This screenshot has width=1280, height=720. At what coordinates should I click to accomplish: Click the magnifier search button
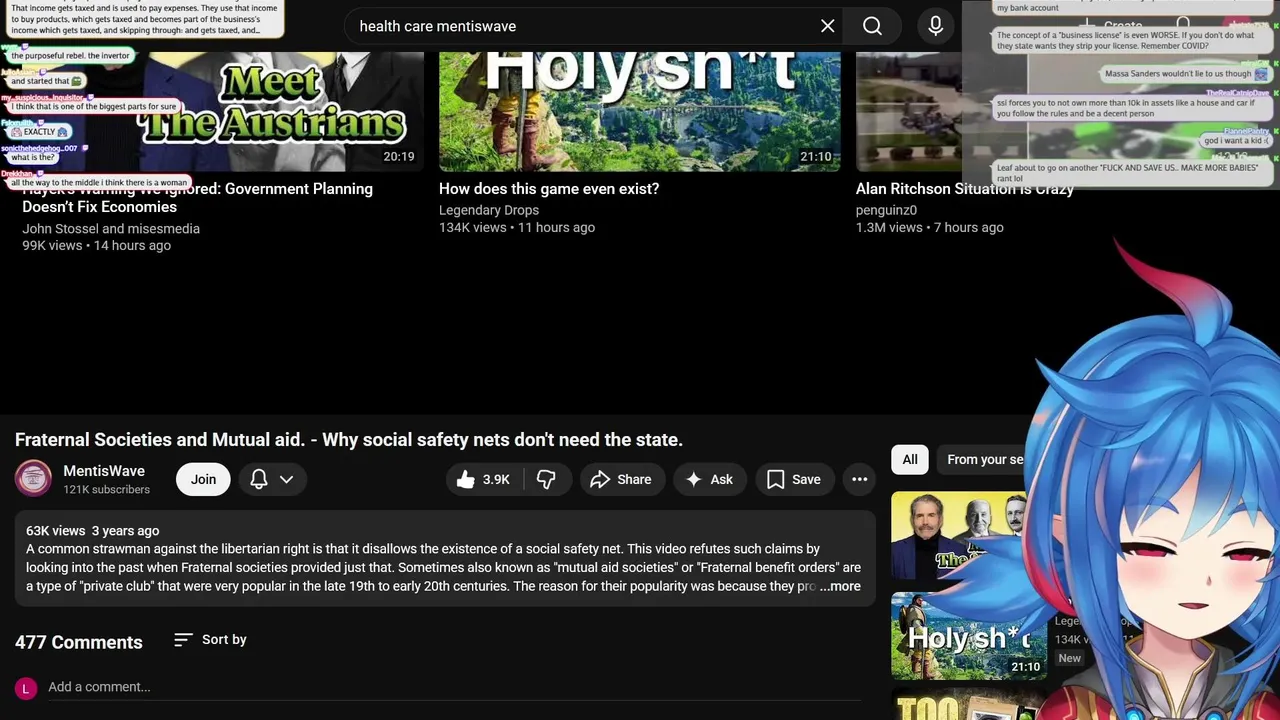pos(872,26)
